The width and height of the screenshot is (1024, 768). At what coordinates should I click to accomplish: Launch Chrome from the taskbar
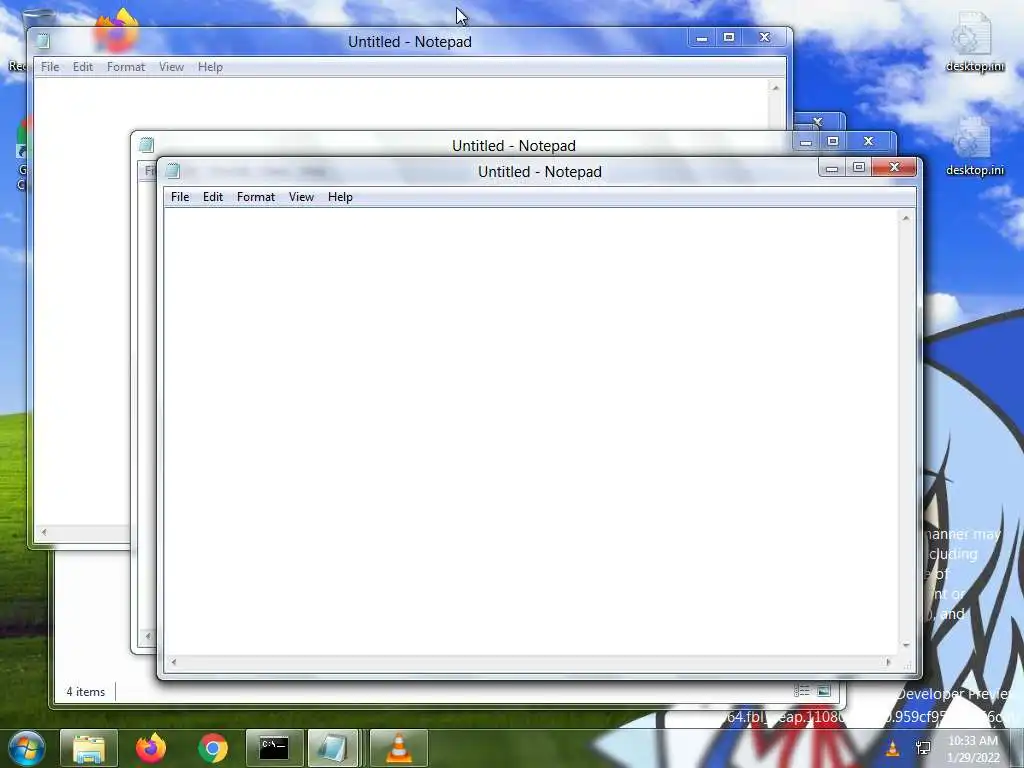(x=213, y=748)
